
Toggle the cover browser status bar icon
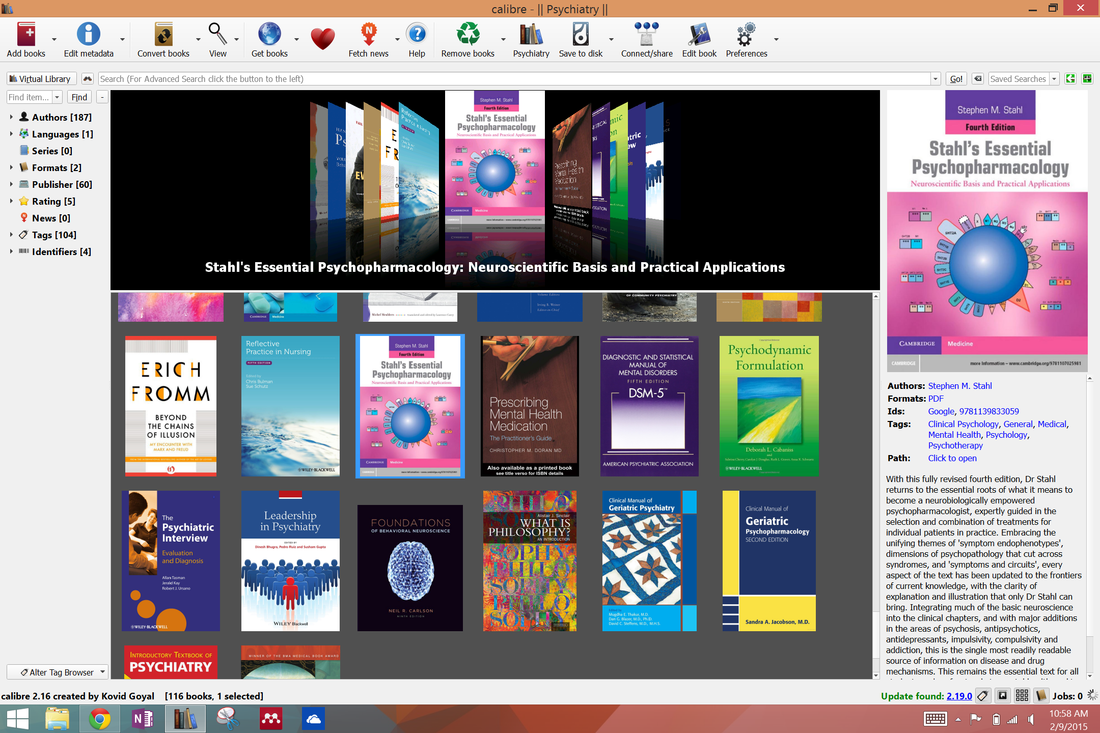pyautogui.click(x=1002, y=696)
